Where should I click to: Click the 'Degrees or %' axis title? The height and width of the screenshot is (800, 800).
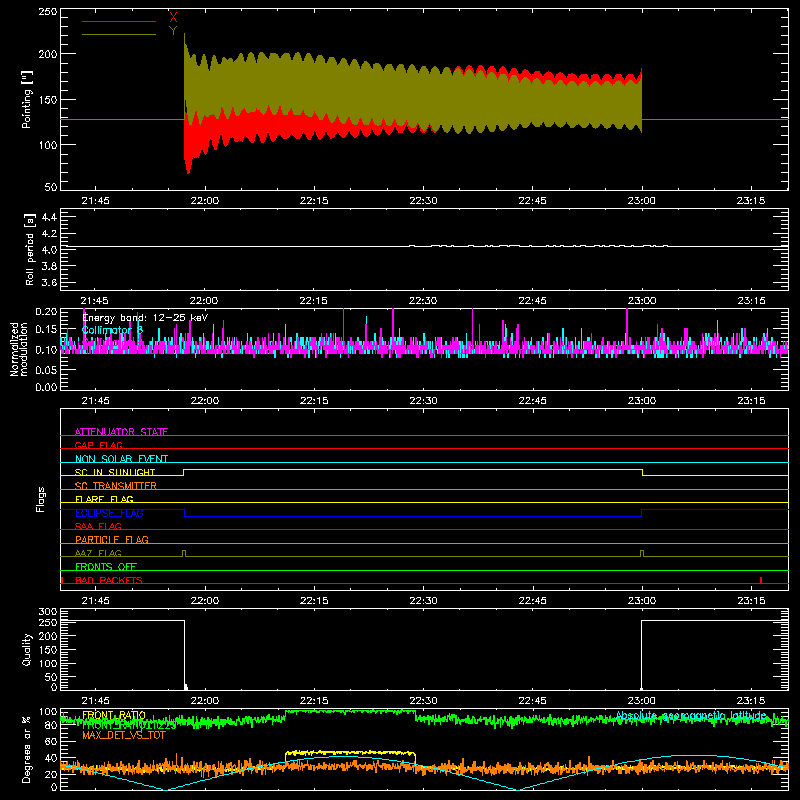[27, 750]
